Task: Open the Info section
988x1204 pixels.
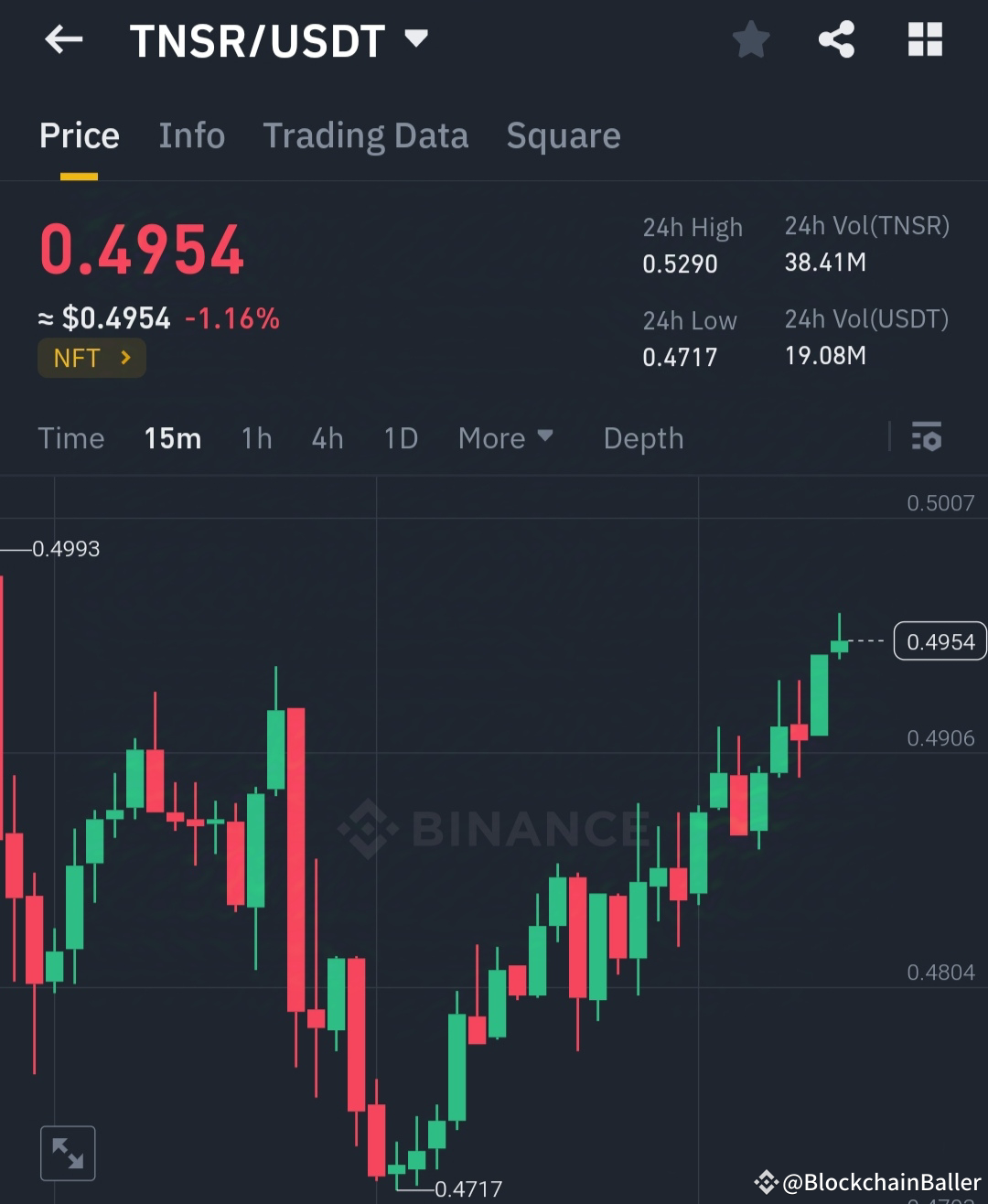Action: 192,135
